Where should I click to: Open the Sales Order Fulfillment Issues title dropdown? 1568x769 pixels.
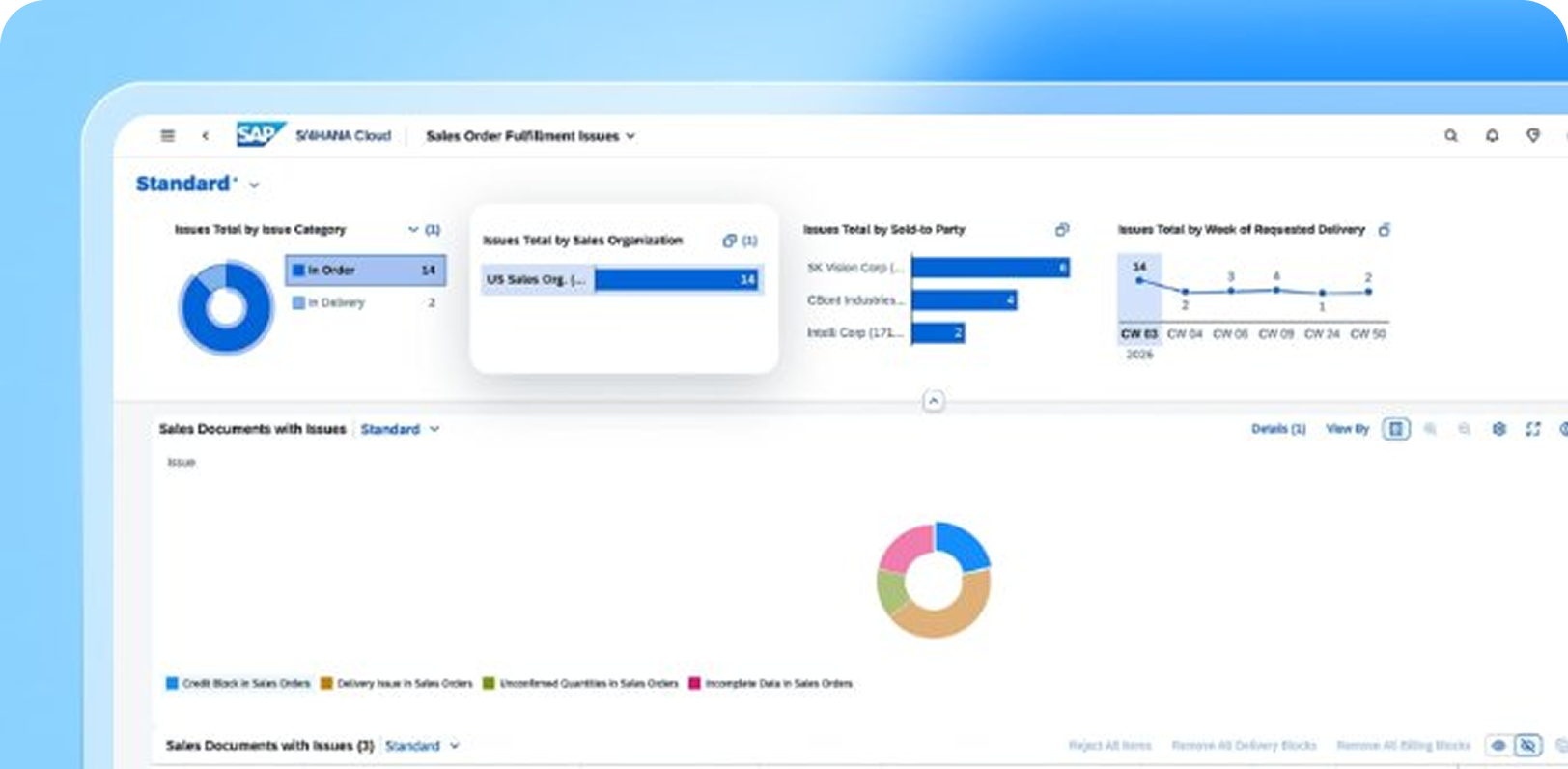pyautogui.click(x=630, y=136)
